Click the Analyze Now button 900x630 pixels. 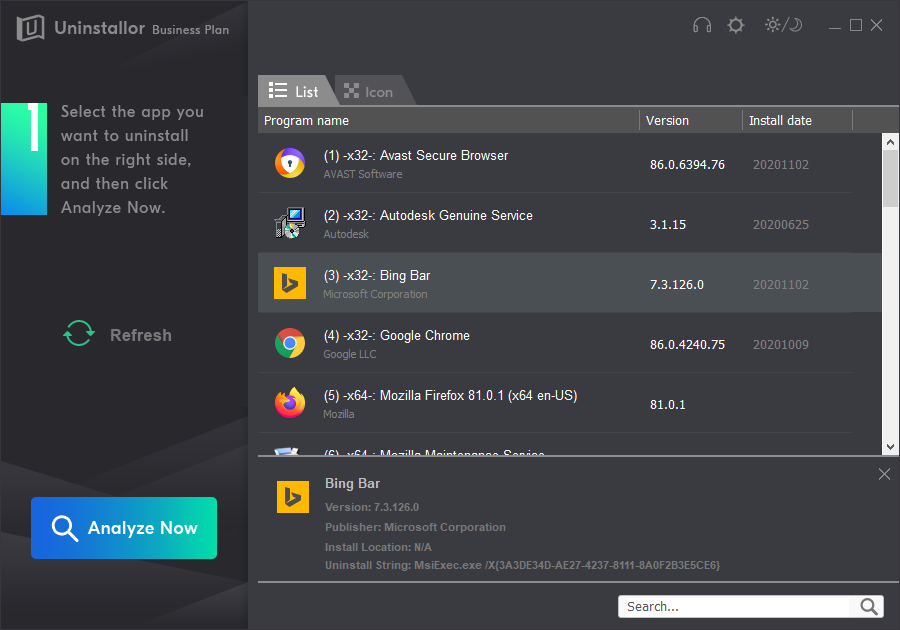[x=124, y=528]
